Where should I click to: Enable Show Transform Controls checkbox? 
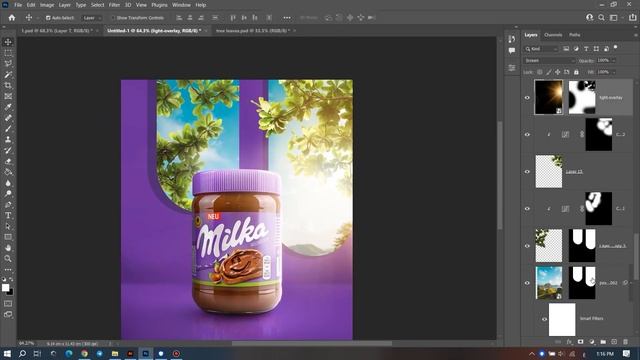(113, 18)
